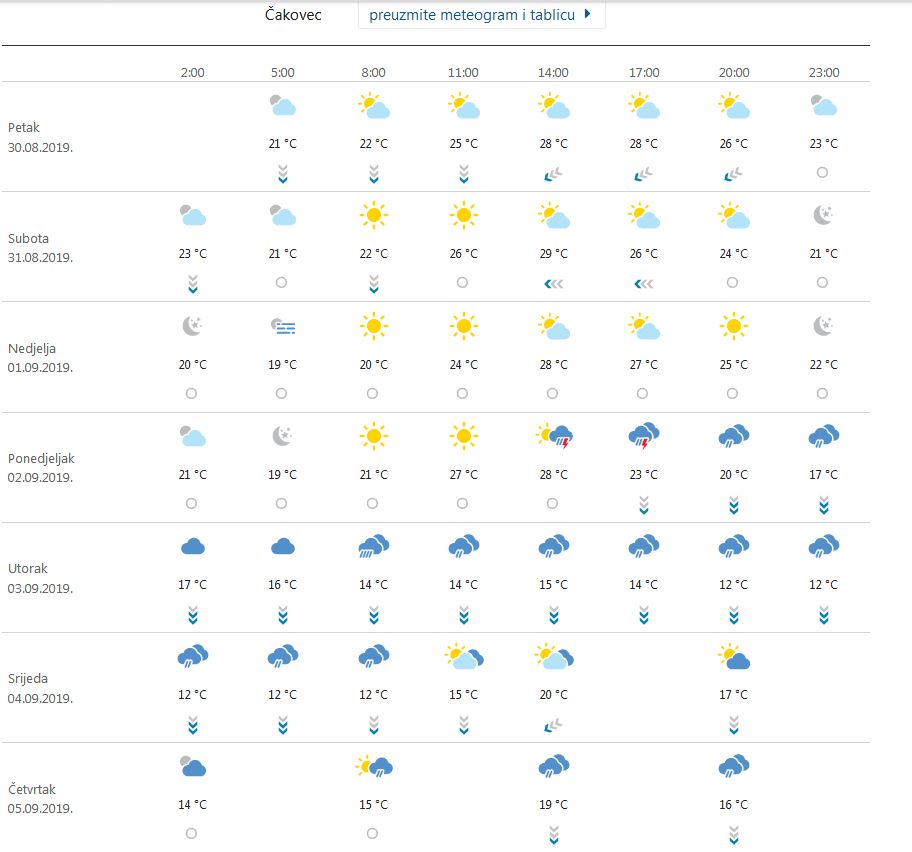The width and height of the screenshot is (912, 852).
Task: Select the wind arrow for Subota 17:00
Action: [x=644, y=284]
